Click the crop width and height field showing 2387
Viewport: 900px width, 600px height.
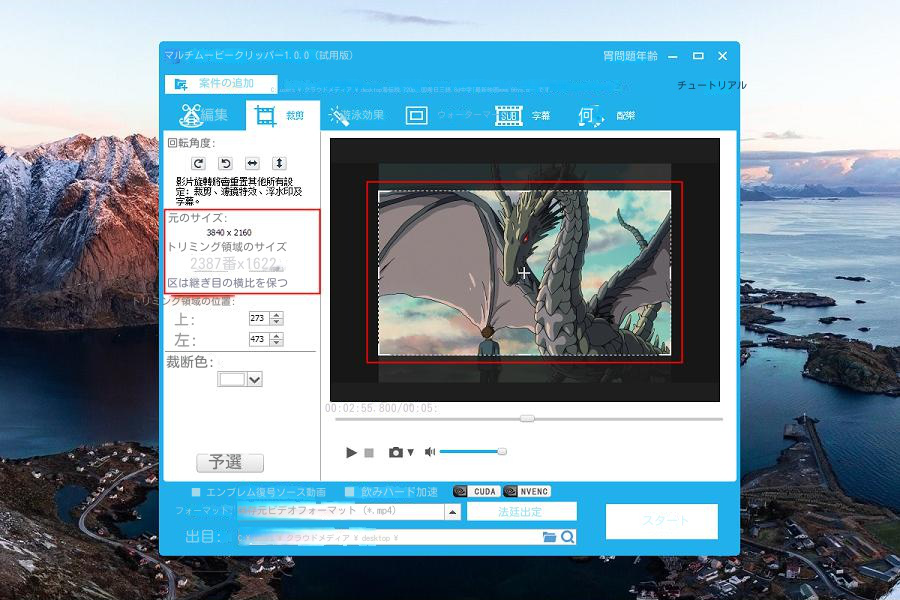235,264
